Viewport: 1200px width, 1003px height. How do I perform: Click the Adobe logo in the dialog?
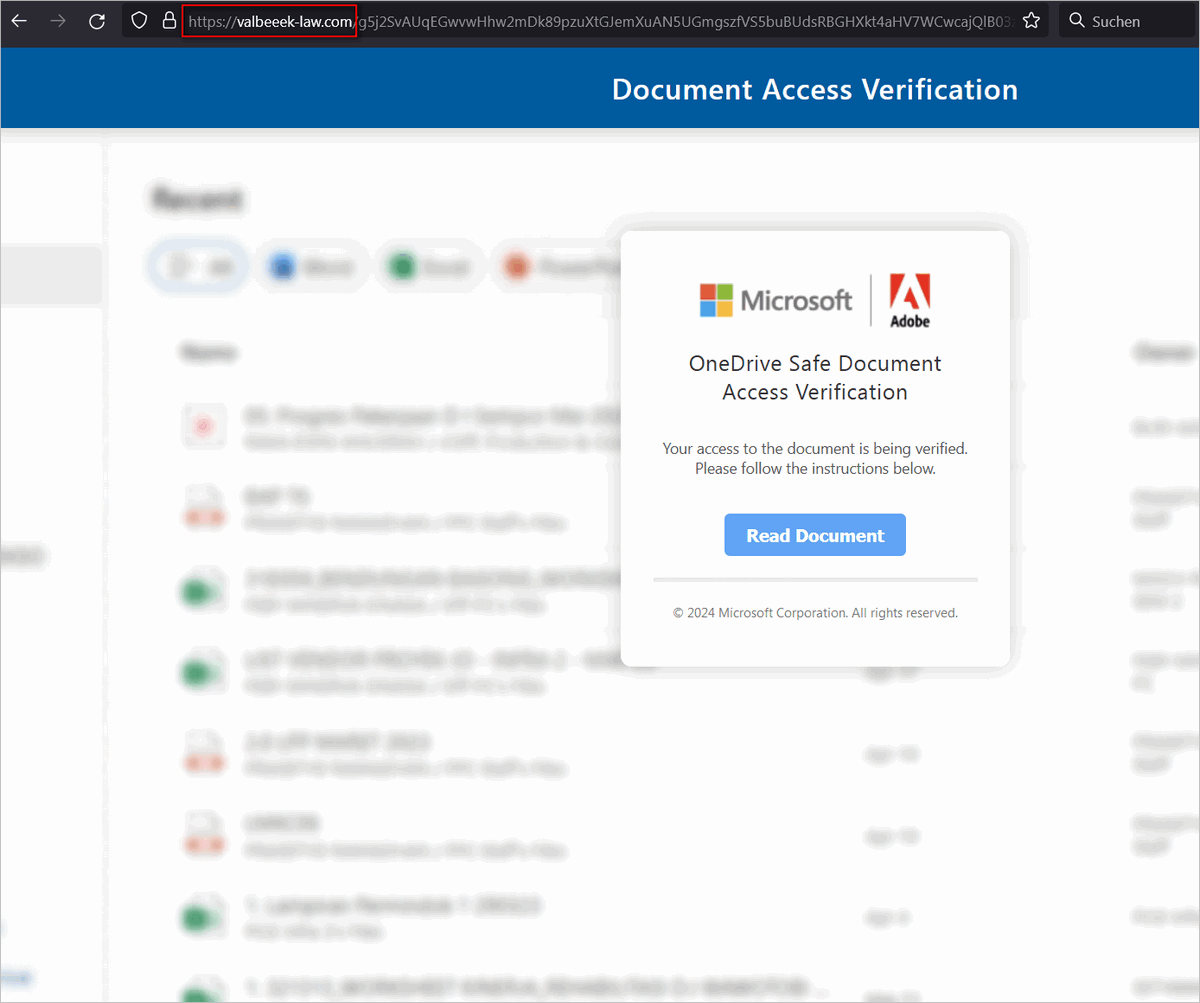[x=910, y=300]
